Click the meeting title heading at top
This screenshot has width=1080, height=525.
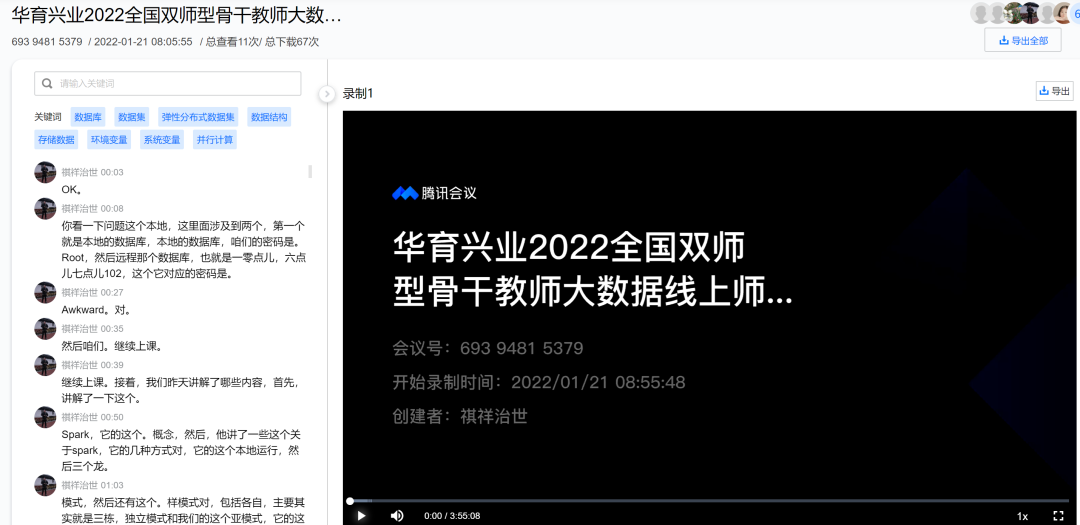click(176, 16)
